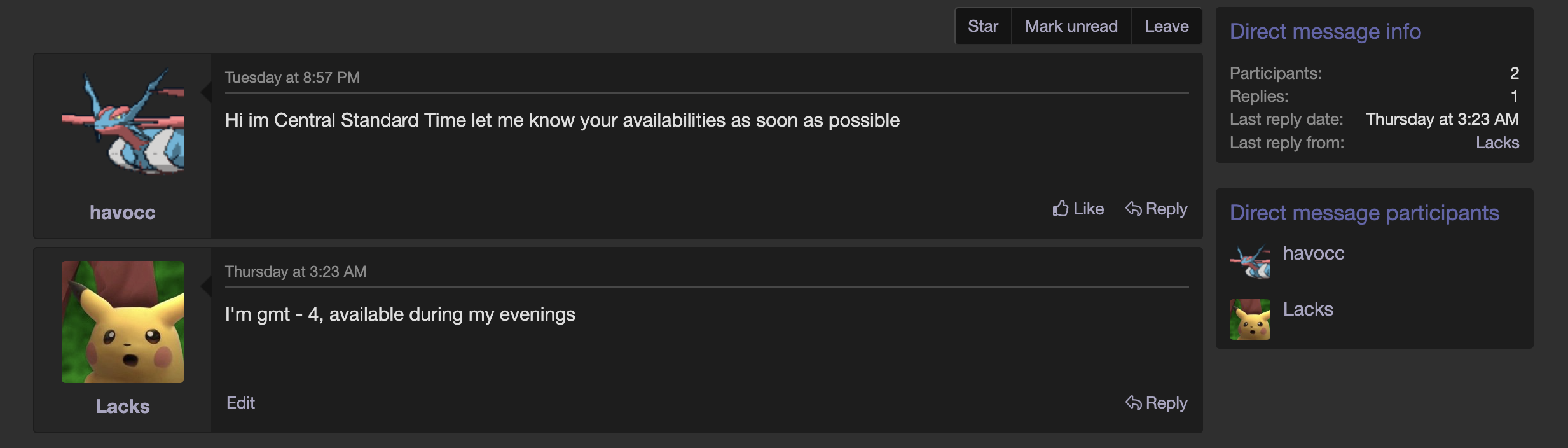Viewport: 1568px width, 448px height.
Task: Mark the conversation as unread
Action: tap(1071, 26)
